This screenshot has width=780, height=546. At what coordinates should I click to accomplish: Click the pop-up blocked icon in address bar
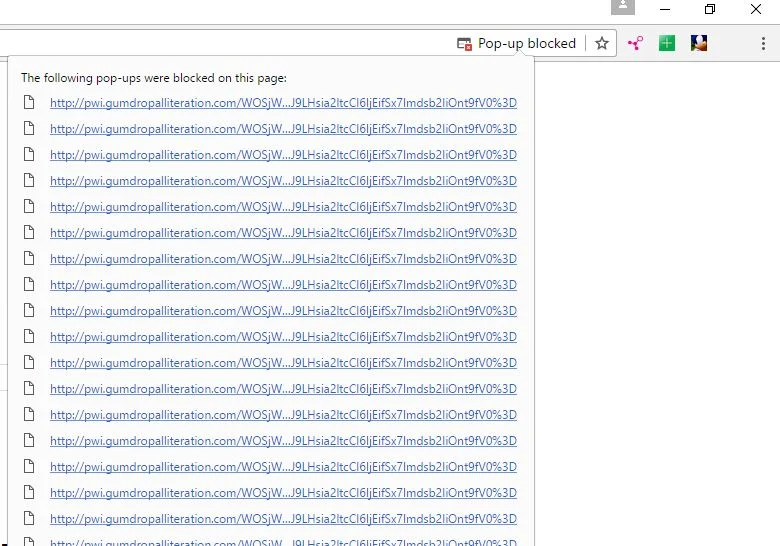464,44
